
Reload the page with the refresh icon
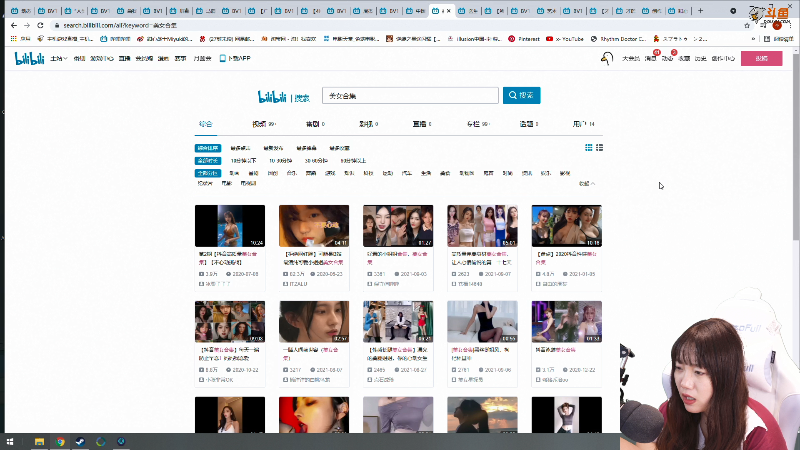coord(40,25)
